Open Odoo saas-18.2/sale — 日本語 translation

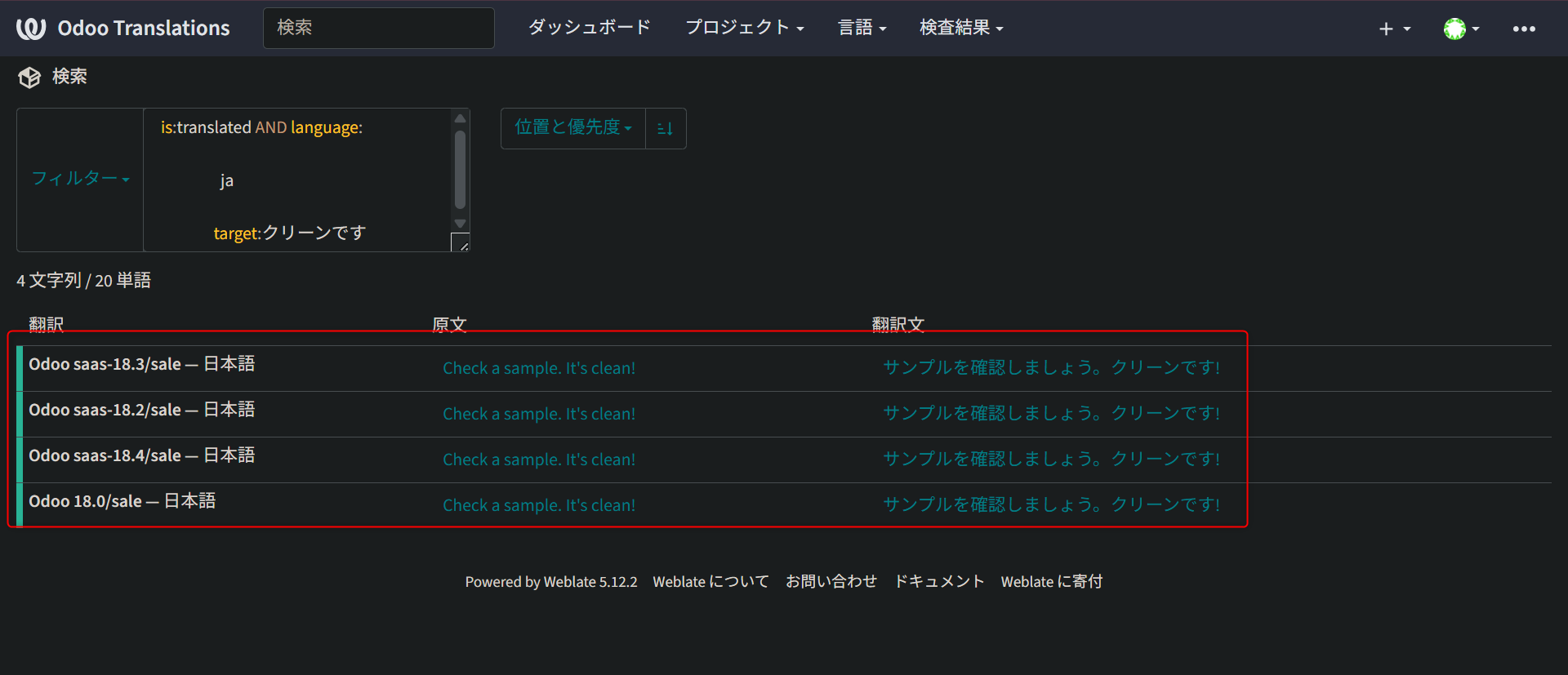tap(142, 410)
